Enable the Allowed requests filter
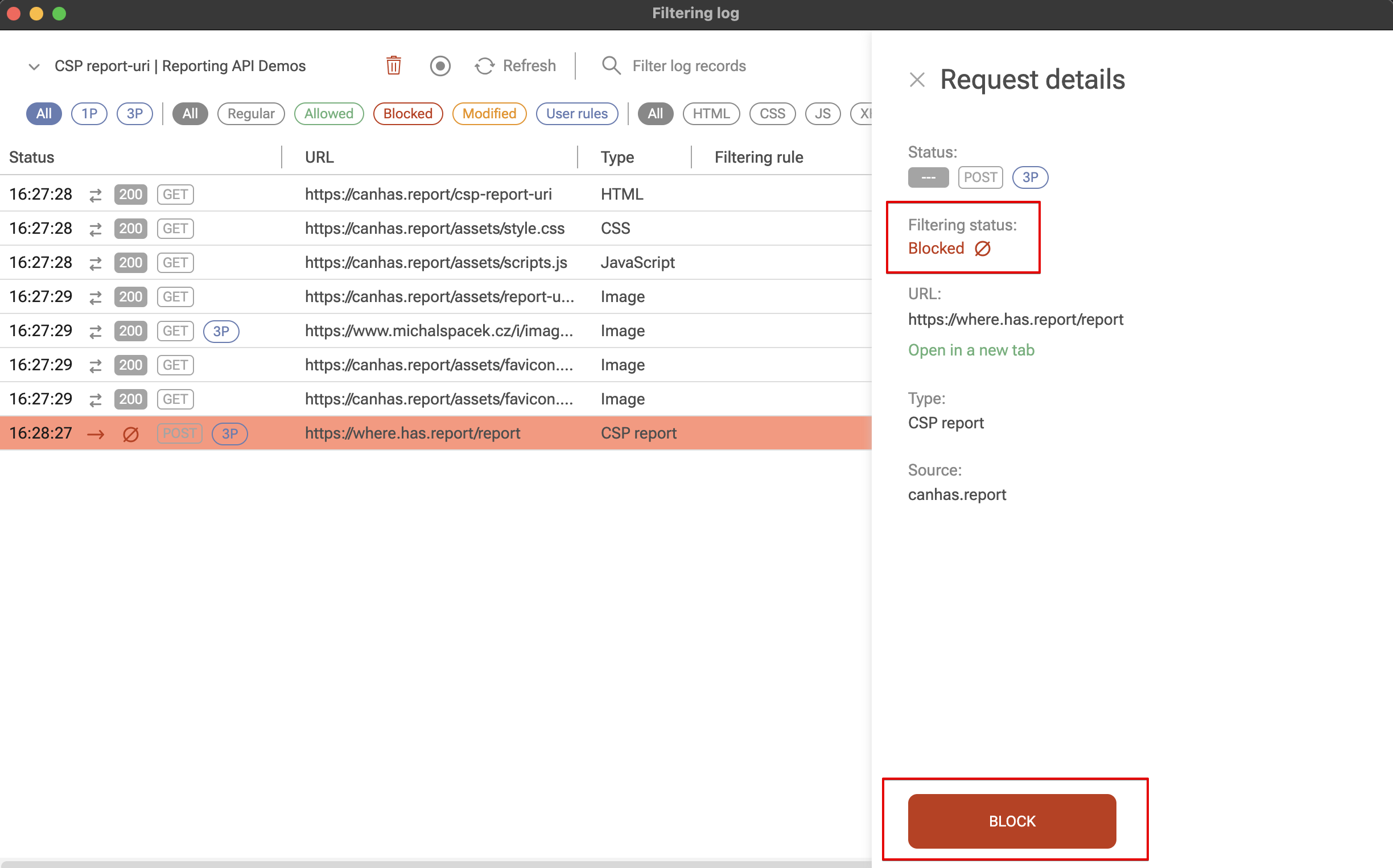The image size is (1393, 868). click(x=328, y=113)
